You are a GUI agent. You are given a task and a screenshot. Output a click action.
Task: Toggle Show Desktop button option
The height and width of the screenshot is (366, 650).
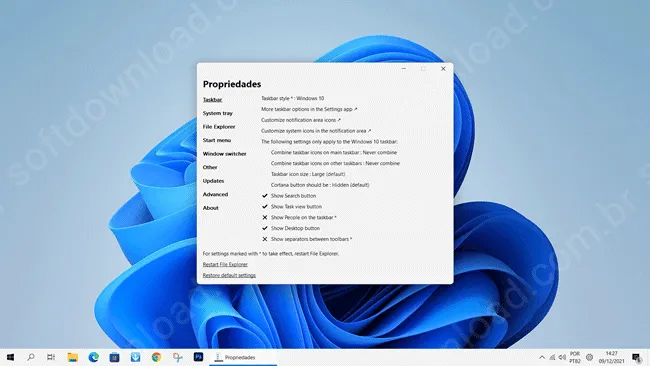(291, 228)
